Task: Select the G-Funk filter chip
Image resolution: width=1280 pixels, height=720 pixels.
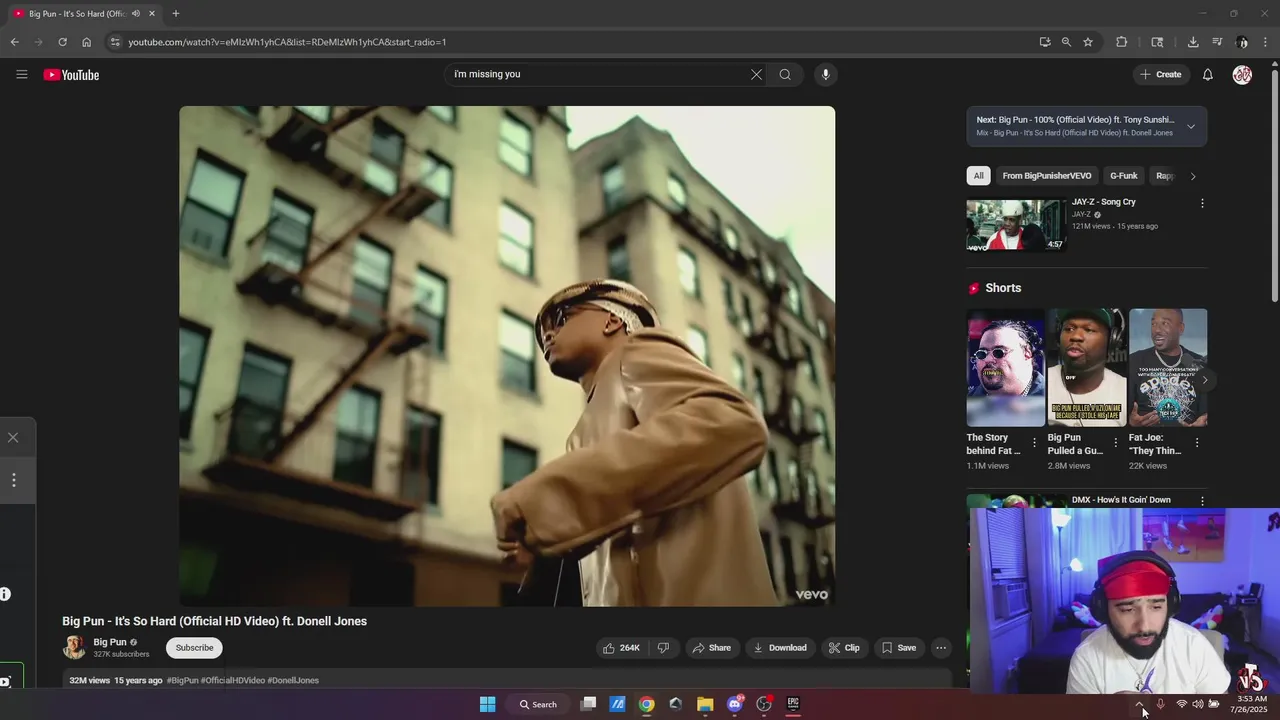Action: point(1123,176)
